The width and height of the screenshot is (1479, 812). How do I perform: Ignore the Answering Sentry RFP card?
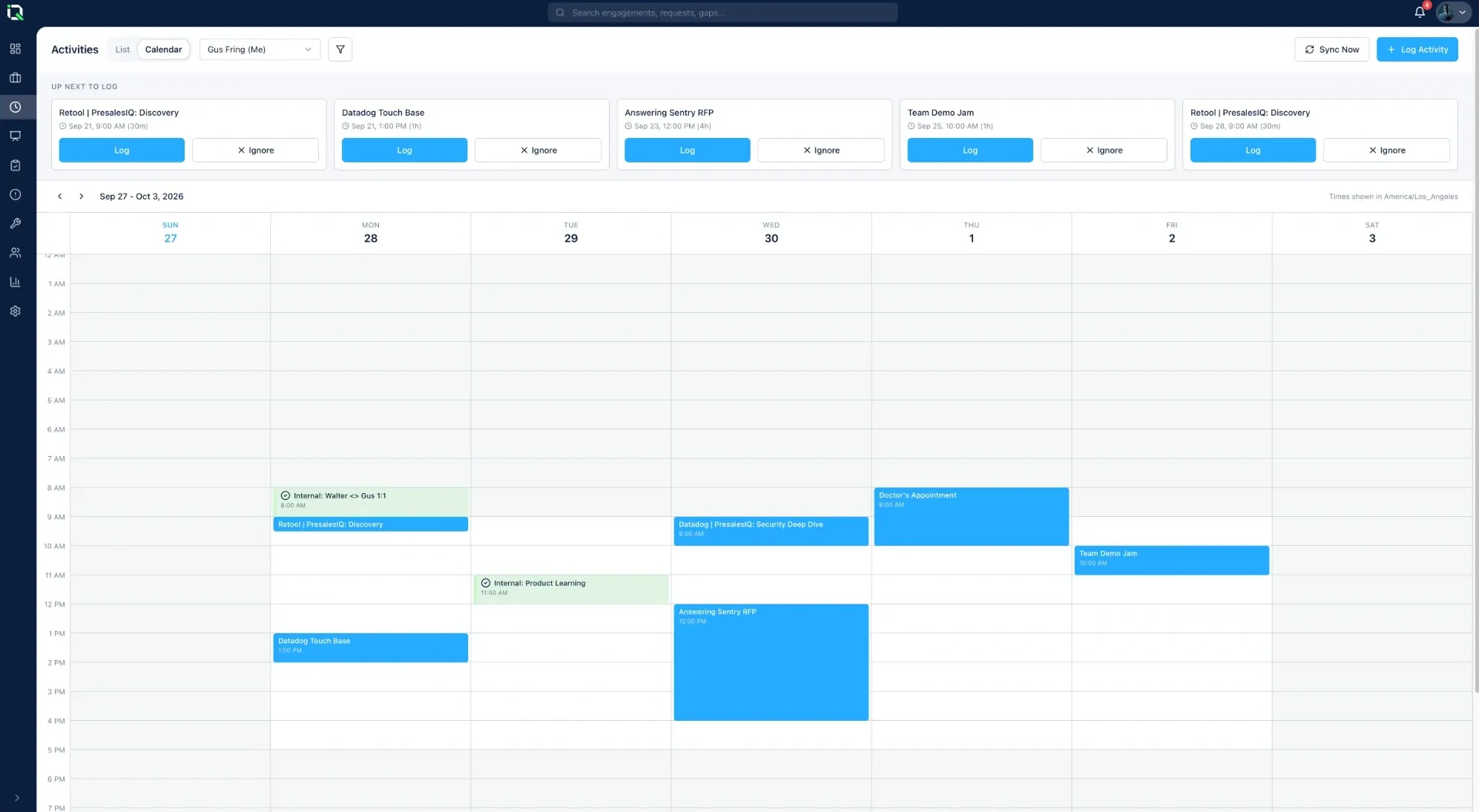(x=820, y=150)
